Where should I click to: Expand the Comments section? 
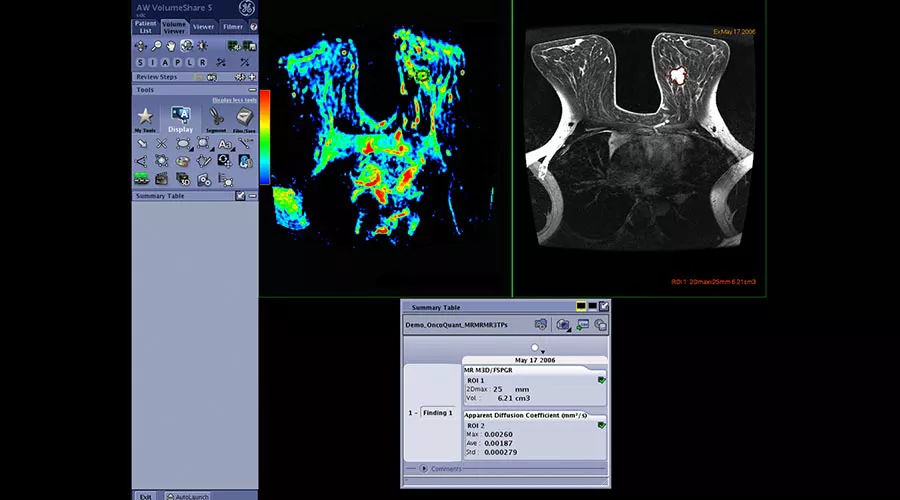(x=423, y=468)
